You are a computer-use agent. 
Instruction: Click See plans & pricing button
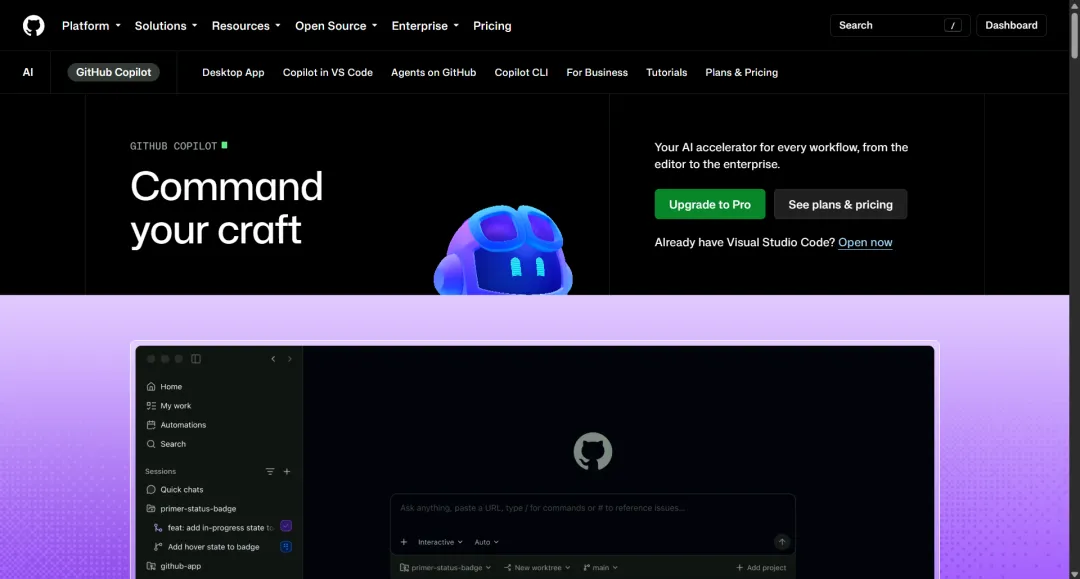tap(840, 204)
